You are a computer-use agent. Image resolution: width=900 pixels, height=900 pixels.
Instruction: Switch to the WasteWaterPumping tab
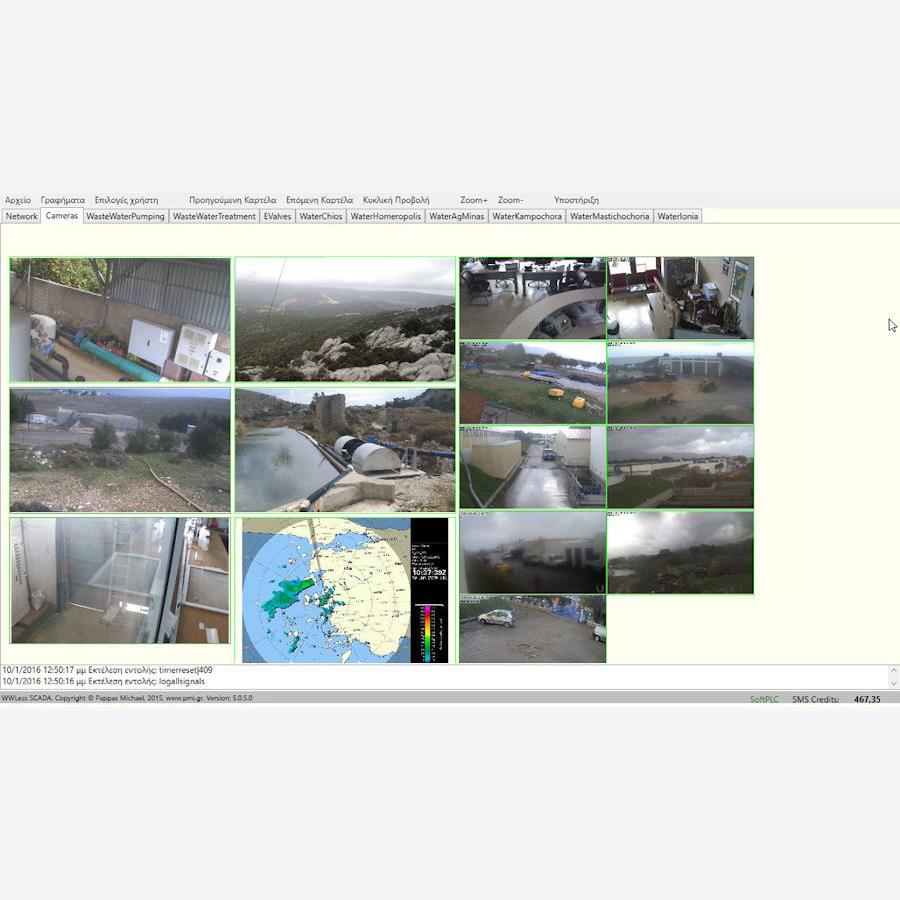125,216
